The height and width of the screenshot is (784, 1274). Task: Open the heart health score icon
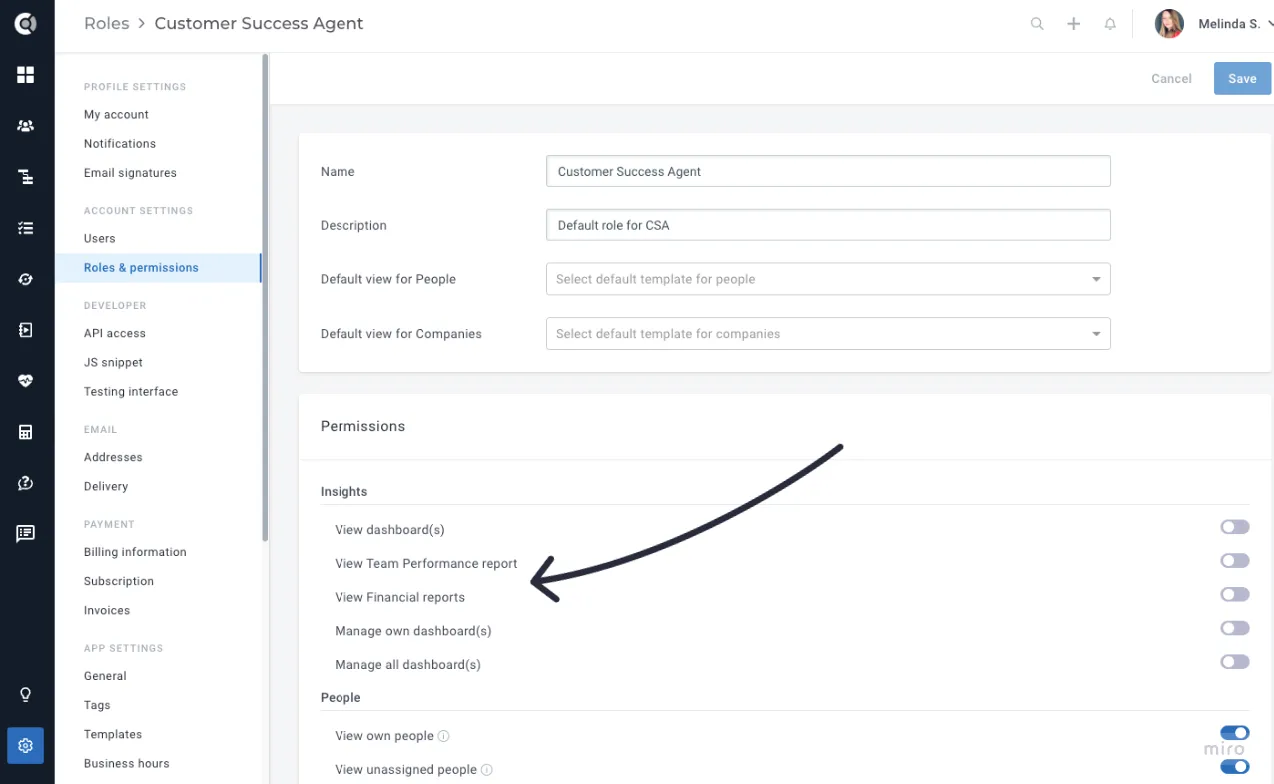click(26, 381)
